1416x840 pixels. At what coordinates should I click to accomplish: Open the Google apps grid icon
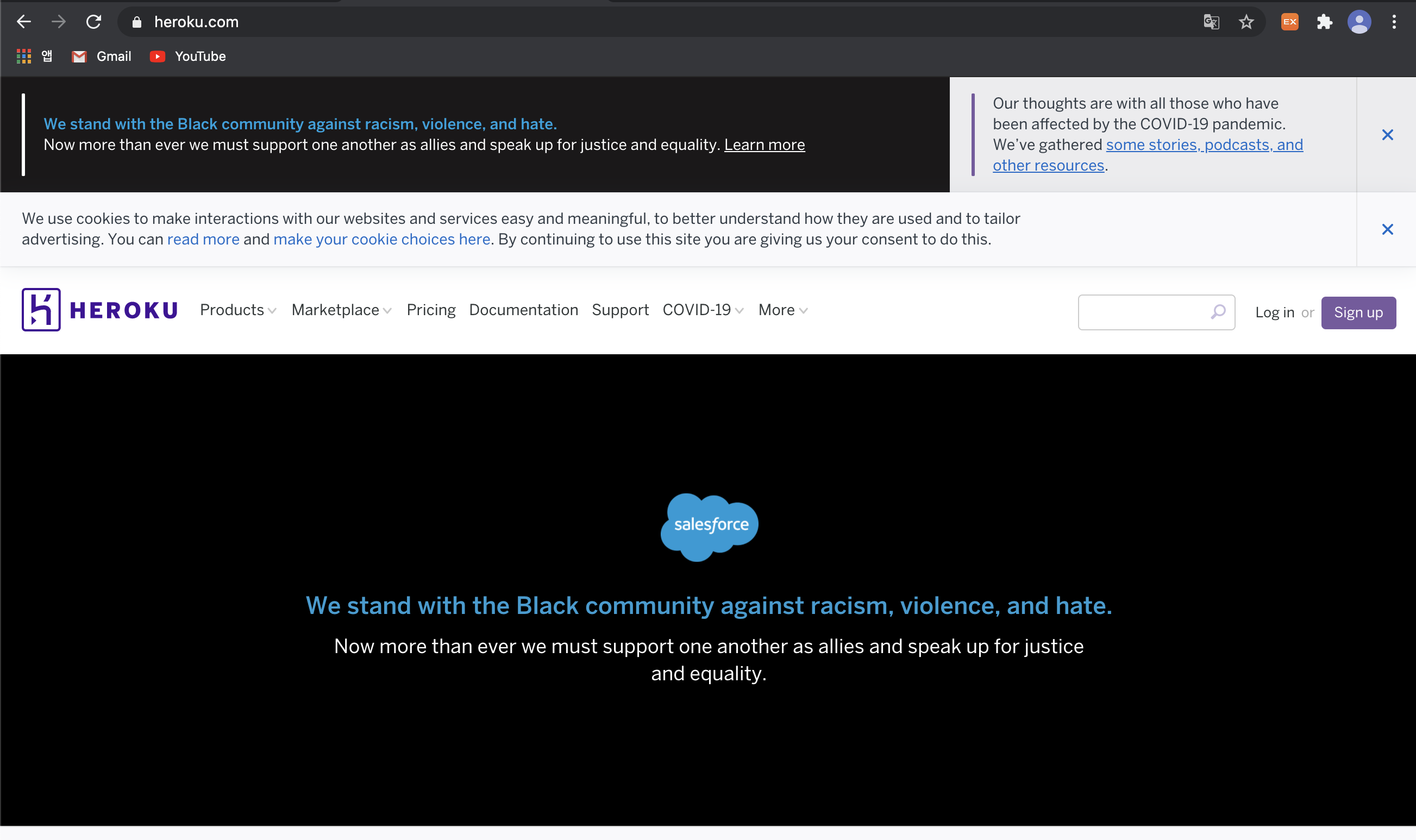tap(23, 56)
